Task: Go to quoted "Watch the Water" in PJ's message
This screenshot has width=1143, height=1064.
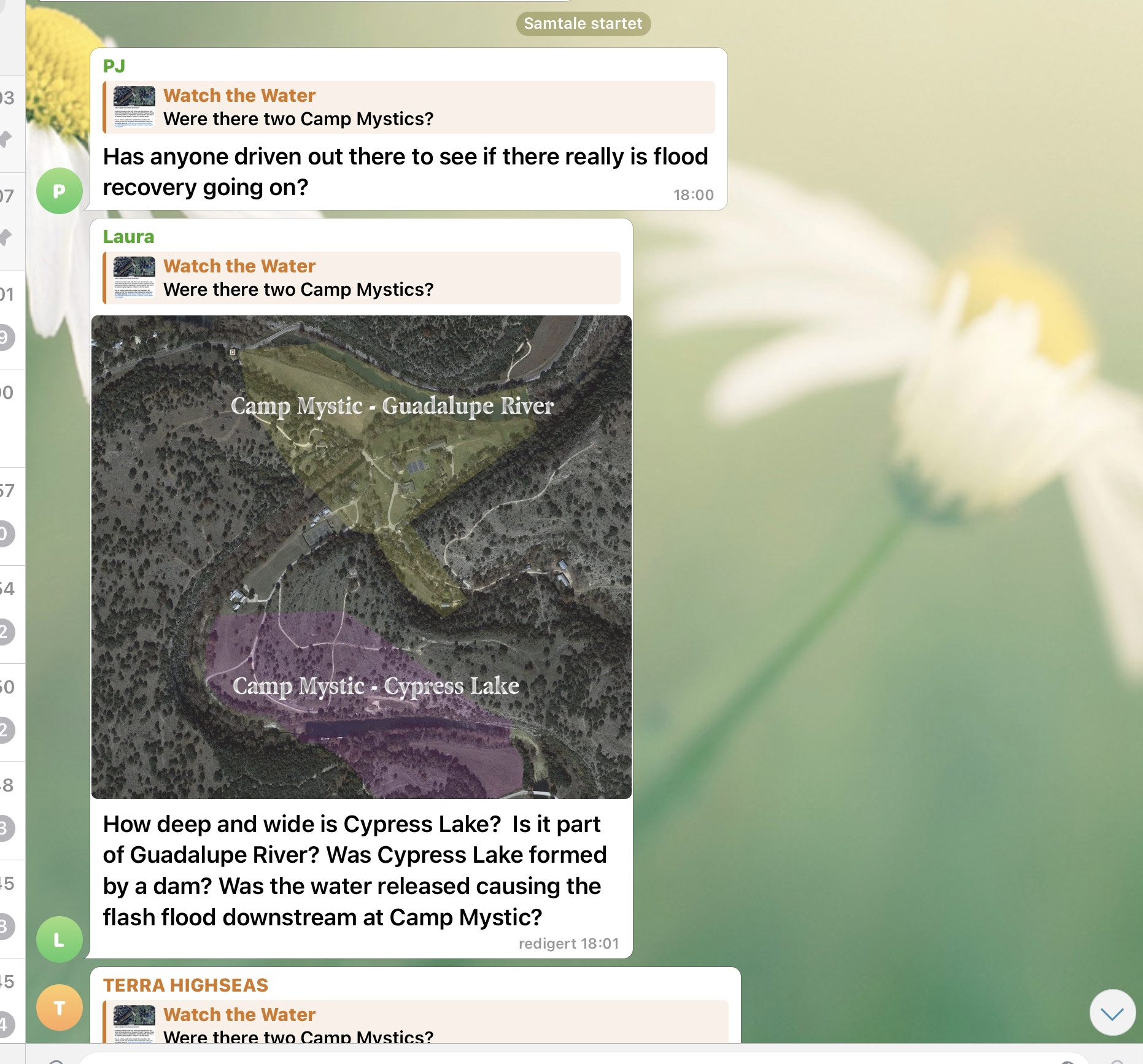Action: [239, 96]
